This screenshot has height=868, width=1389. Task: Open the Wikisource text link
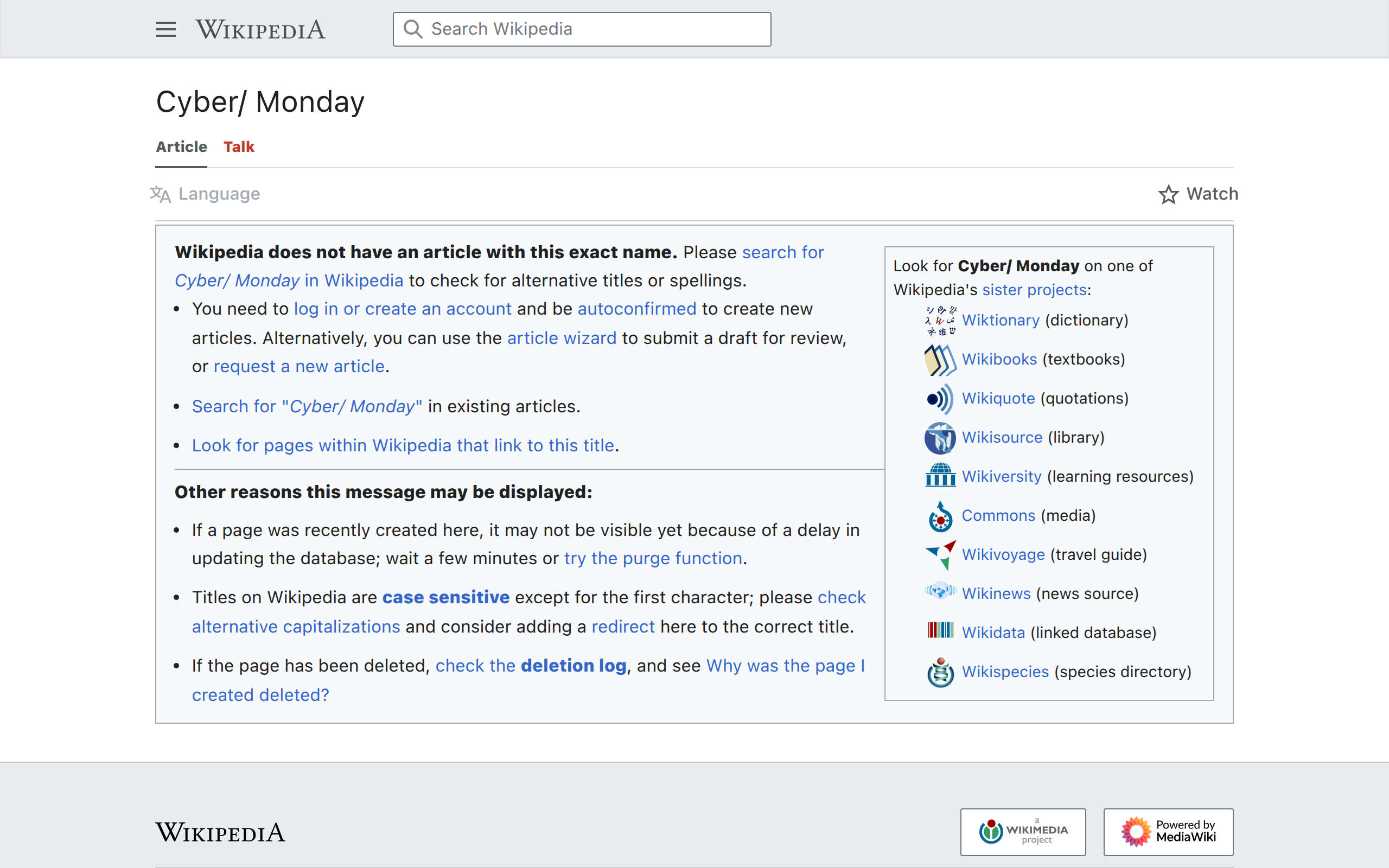(1002, 437)
